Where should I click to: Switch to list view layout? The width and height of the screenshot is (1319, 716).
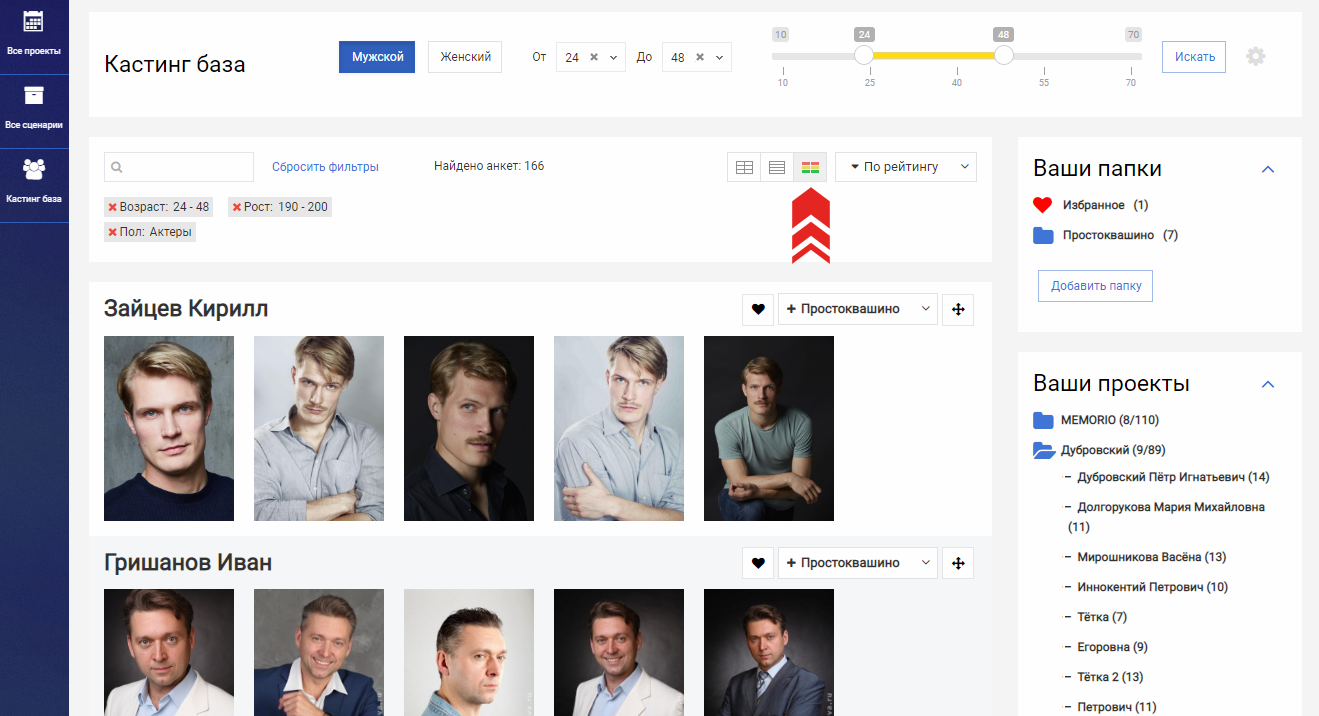pos(777,167)
